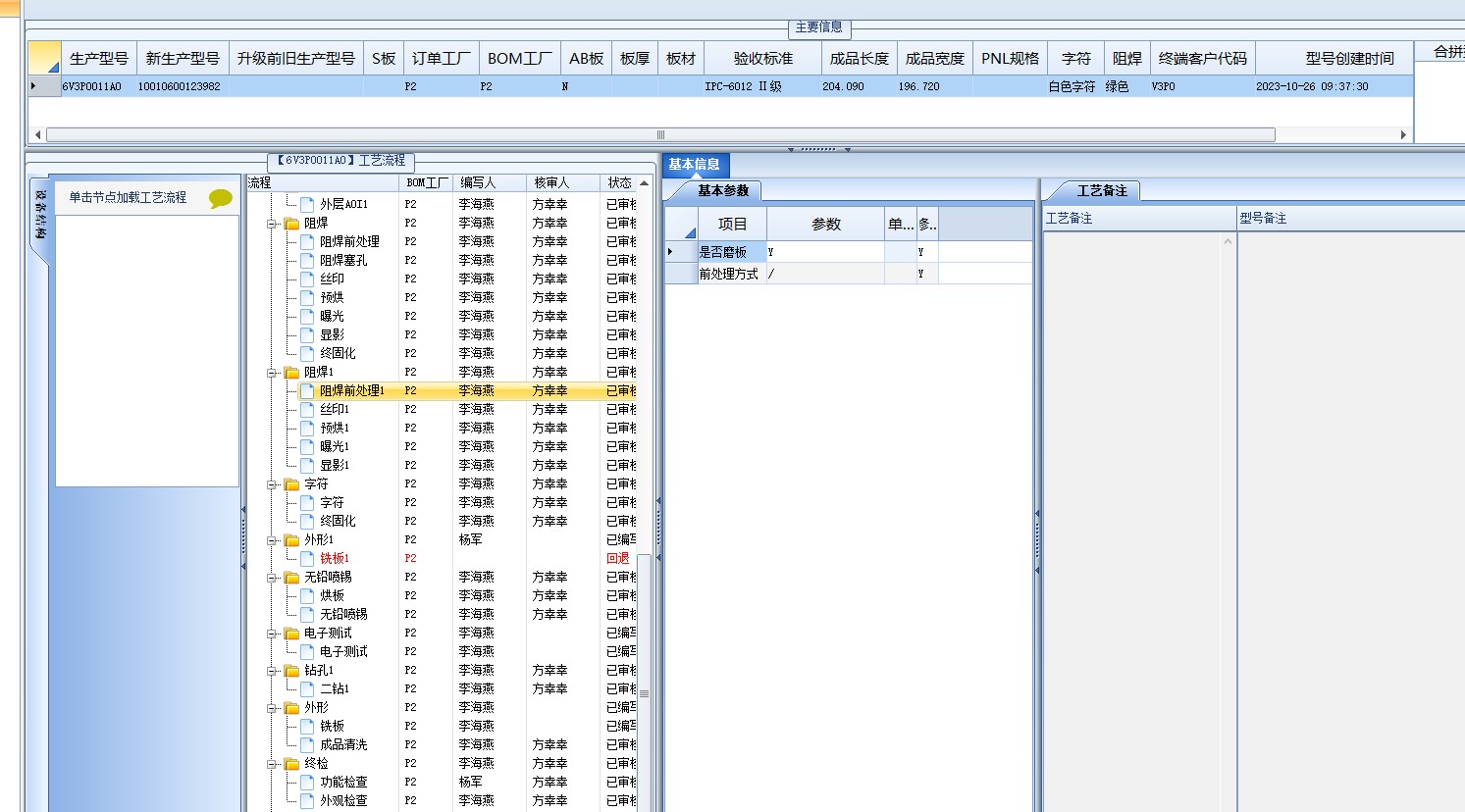Select the document icon of 二钻1
This screenshot has width=1465, height=812.
click(307, 688)
